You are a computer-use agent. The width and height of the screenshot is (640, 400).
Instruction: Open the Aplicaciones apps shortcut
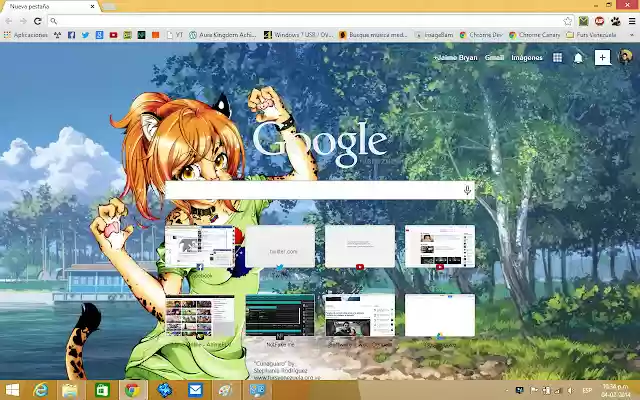tap(26, 35)
